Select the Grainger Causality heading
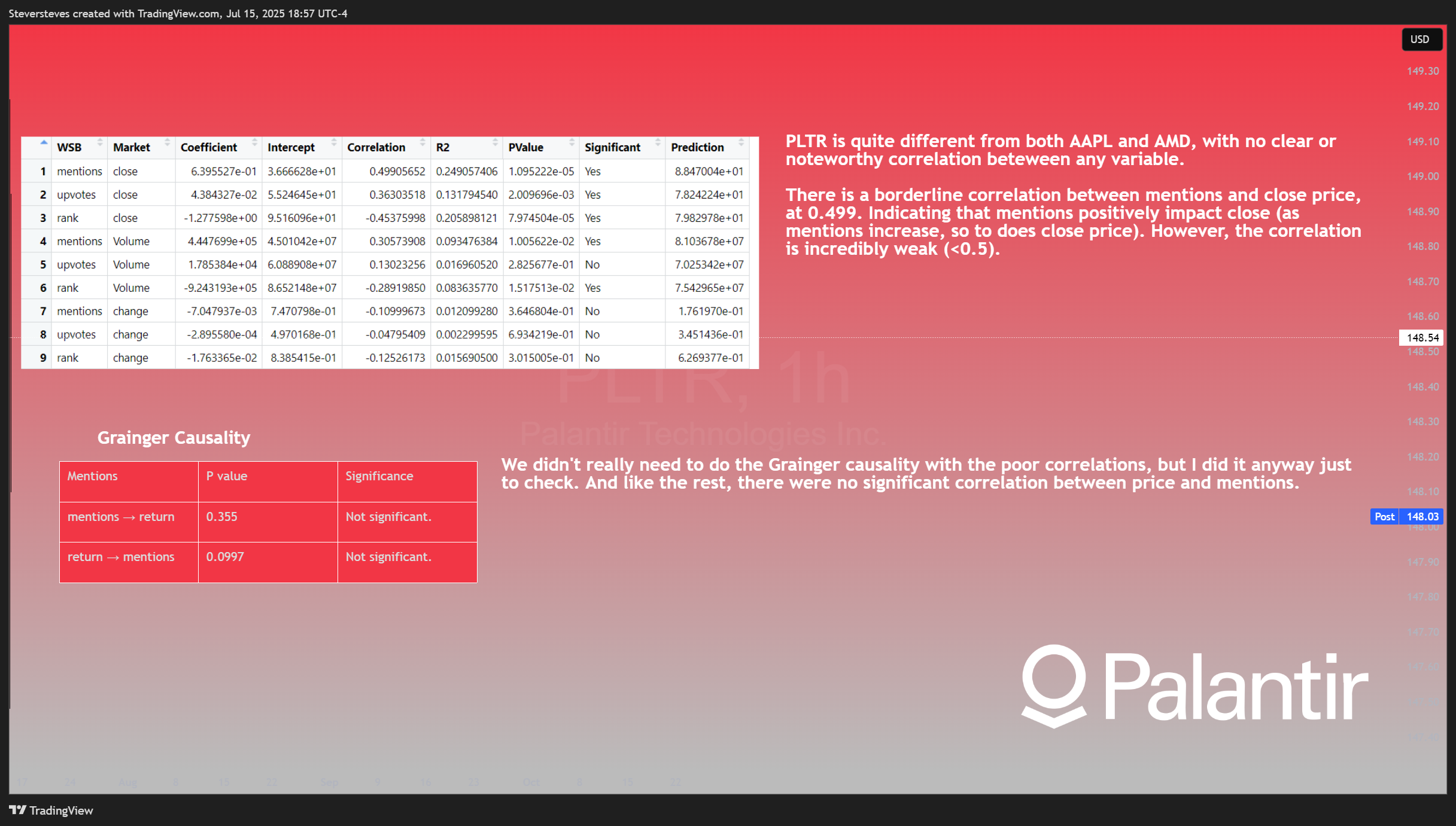 (174, 438)
